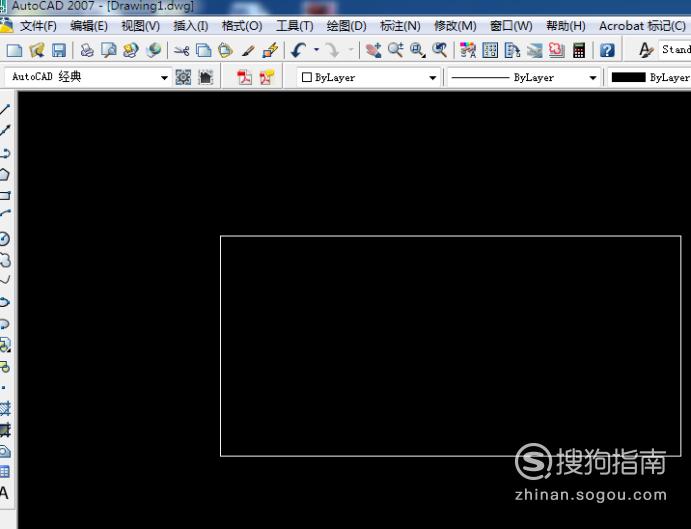Image resolution: width=691 pixels, height=529 pixels.
Task: Click the grayed Redo arrow
Action: coord(332,50)
